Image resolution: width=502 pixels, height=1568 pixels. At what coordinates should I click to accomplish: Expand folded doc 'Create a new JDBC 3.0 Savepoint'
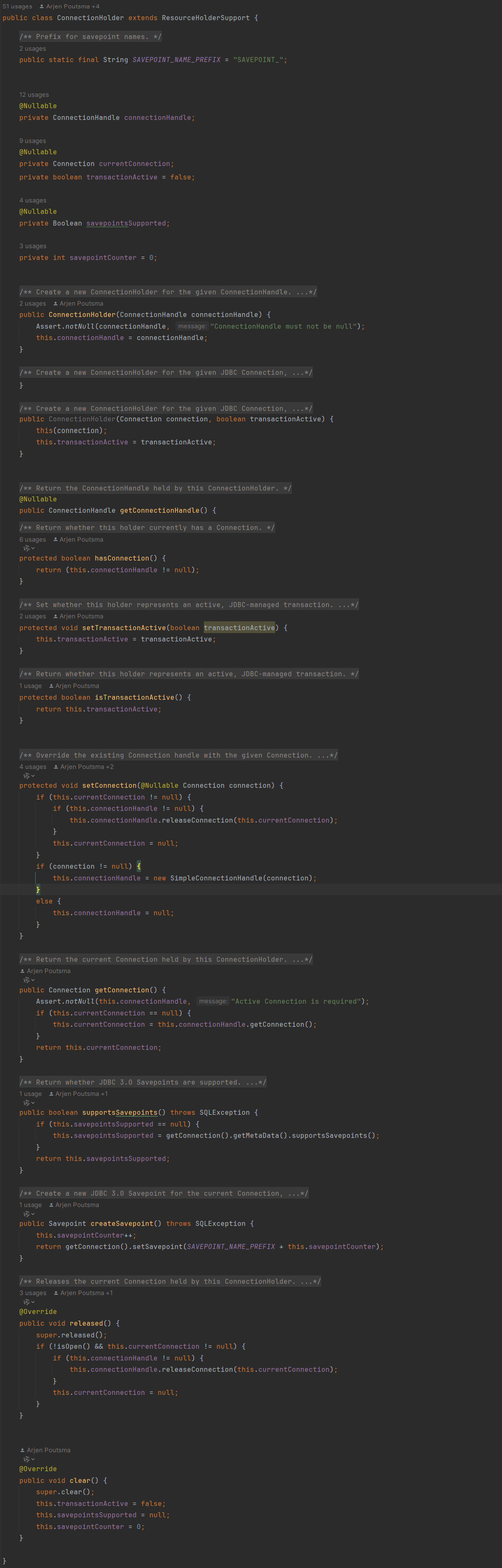coord(164,1194)
